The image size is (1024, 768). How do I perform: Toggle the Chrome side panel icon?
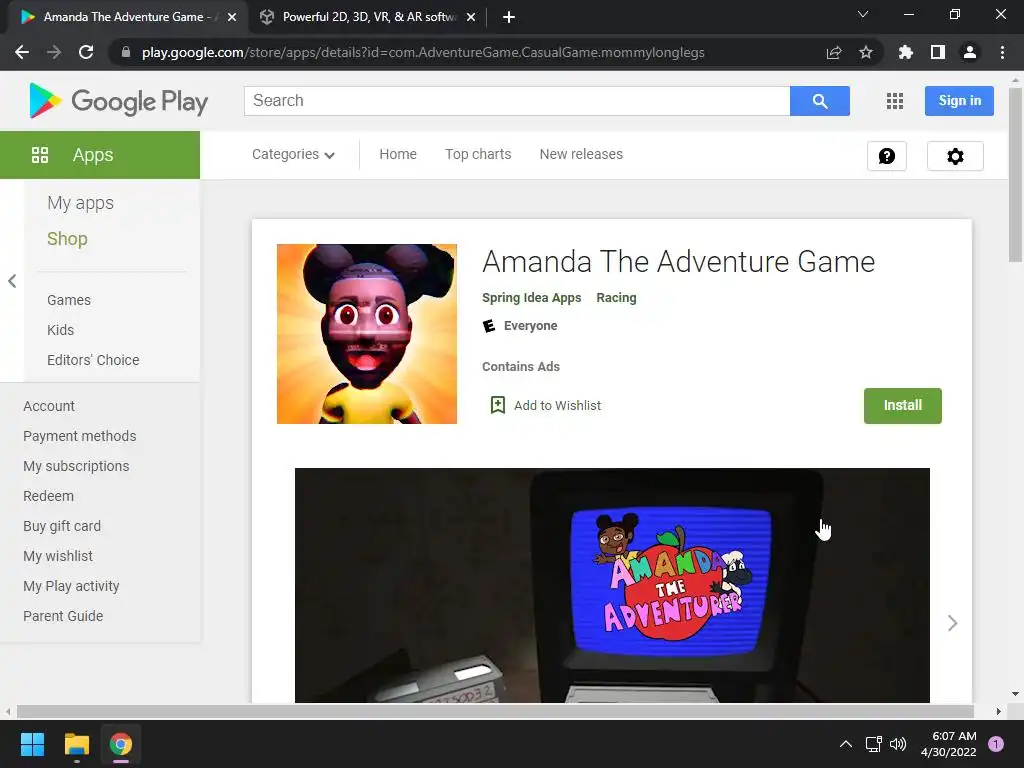pos(938,52)
